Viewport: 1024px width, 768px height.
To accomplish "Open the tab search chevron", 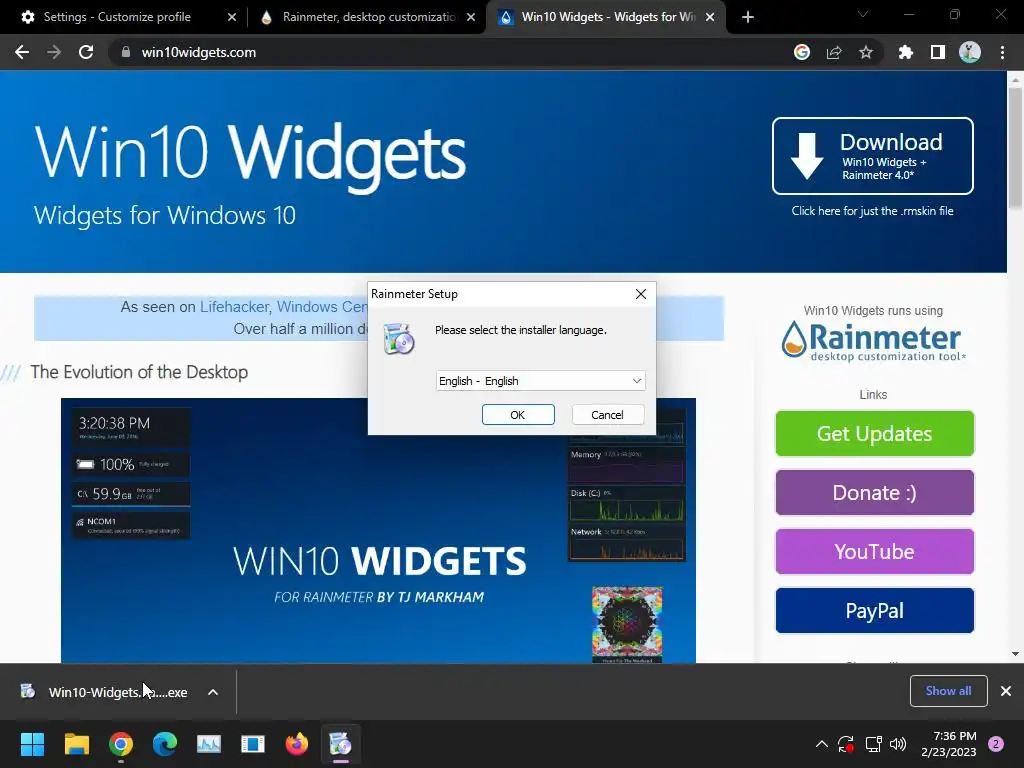I will tap(863, 14).
